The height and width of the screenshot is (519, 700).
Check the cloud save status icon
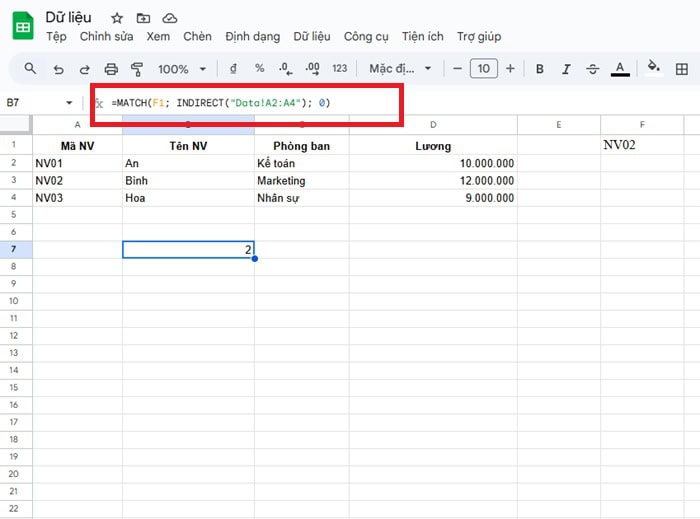[169, 18]
